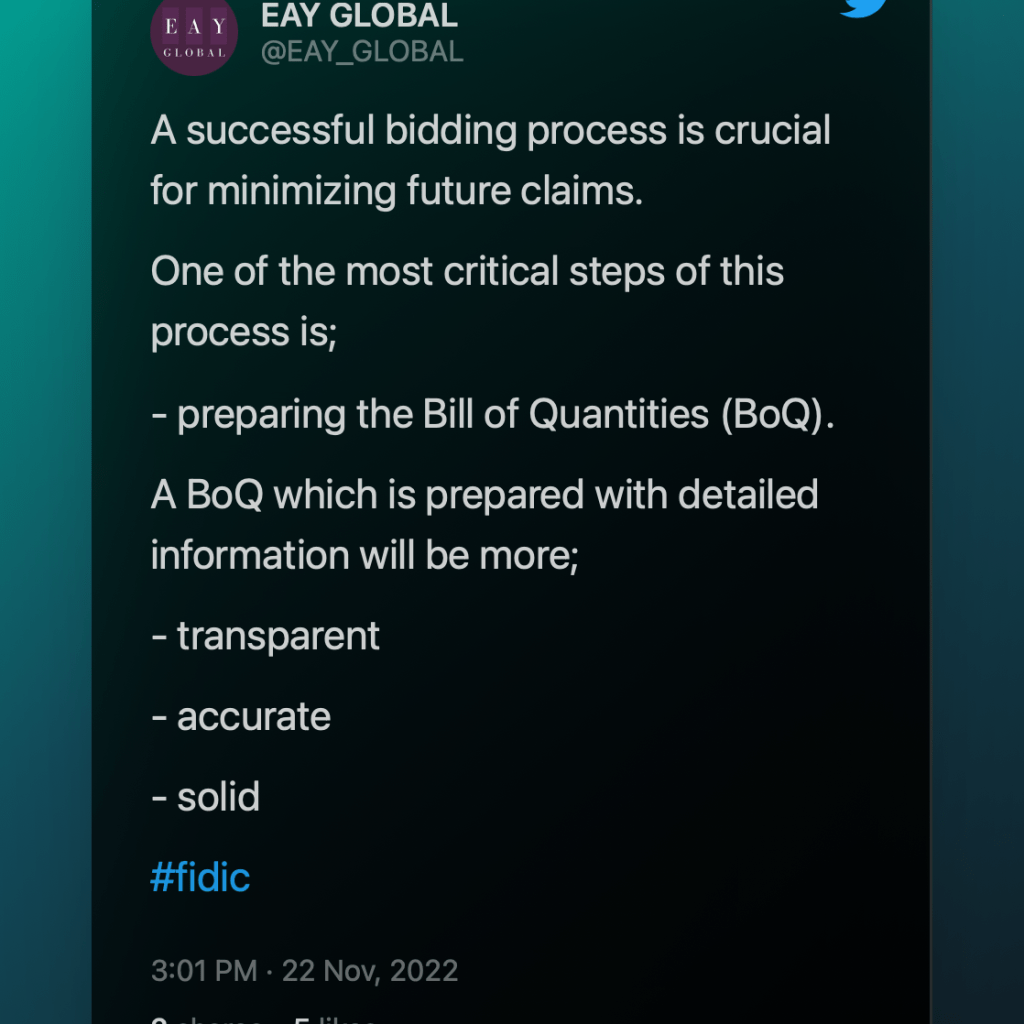Select the "- solid" bullet line
Screen dimensions: 1024x1024
[x=206, y=797]
